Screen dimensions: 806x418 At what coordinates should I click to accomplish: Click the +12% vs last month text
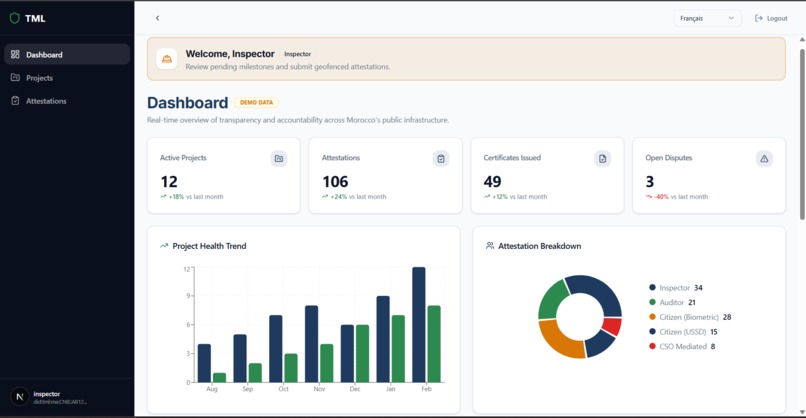pos(515,196)
